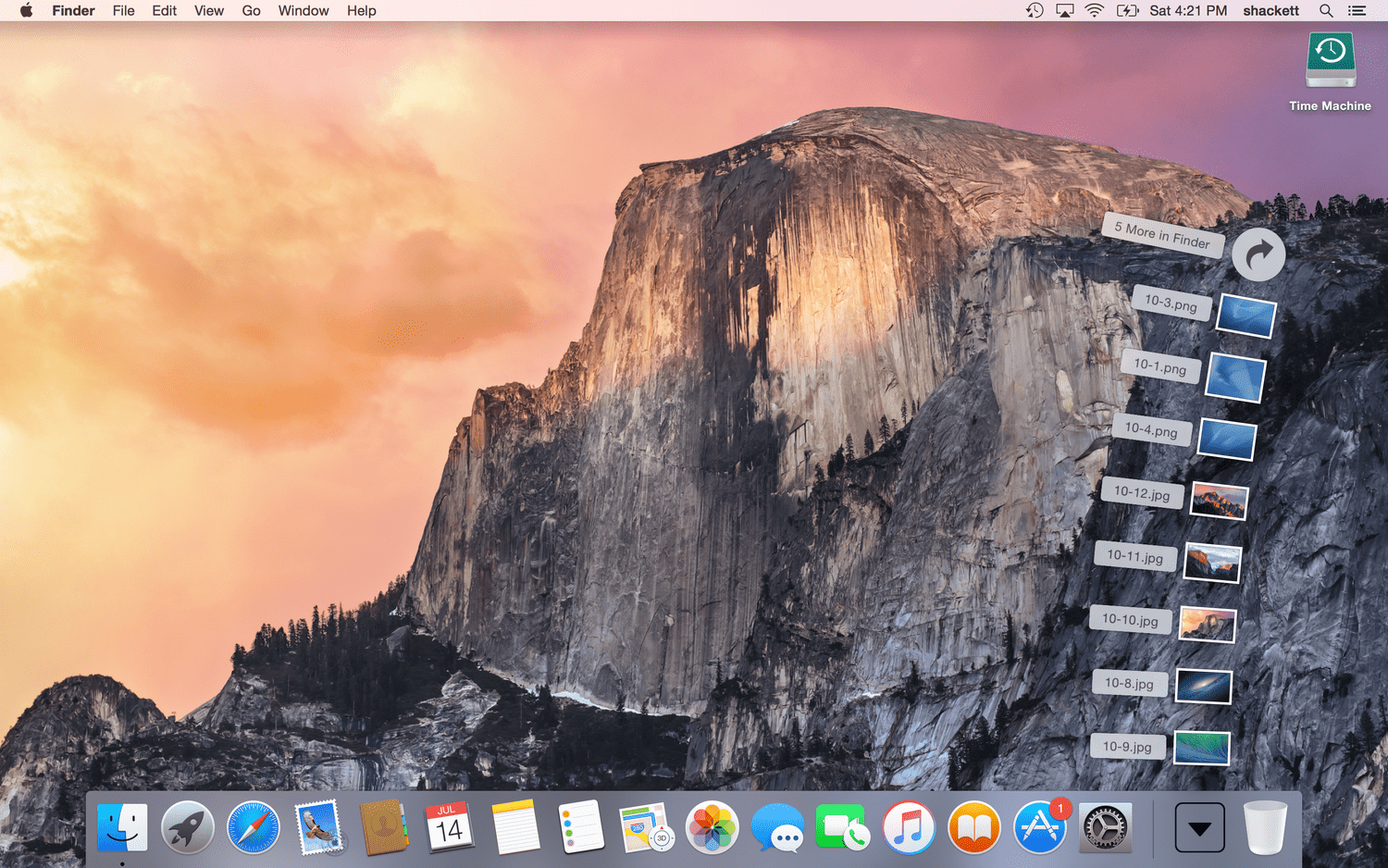
Task: Open AirPlay display menu in menu bar
Action: pyautogui.click(x=1065, y=10)
